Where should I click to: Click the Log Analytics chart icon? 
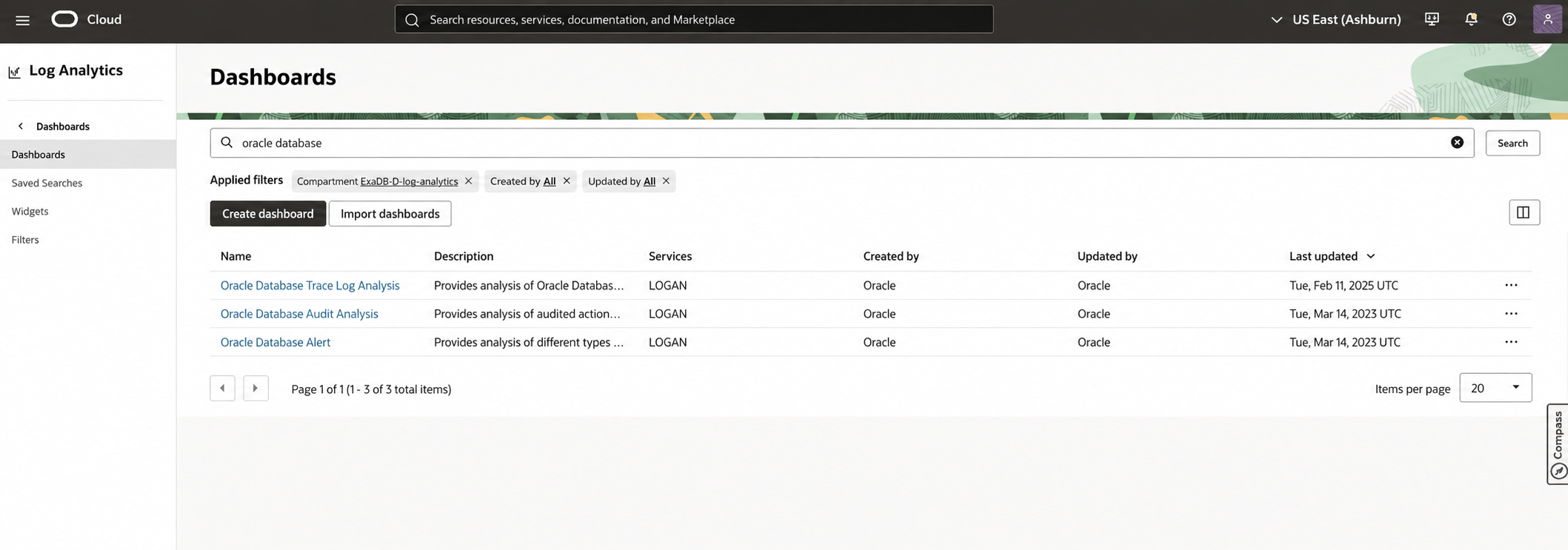(x=14, y=72)
